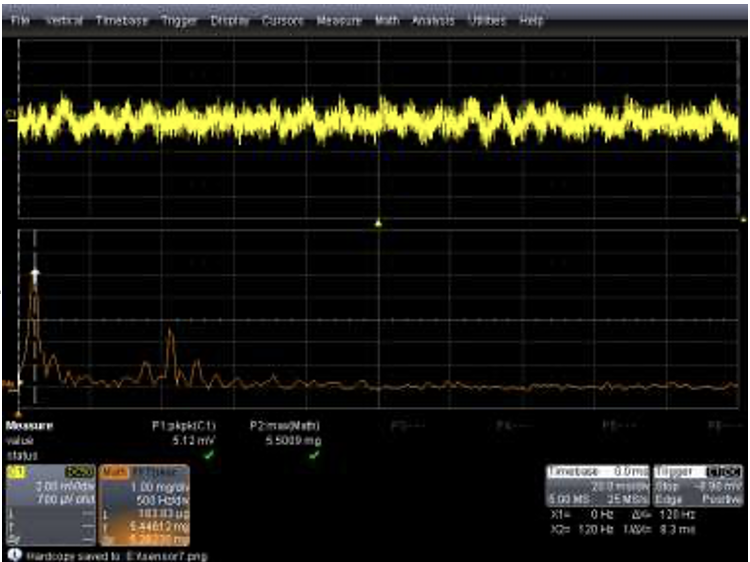
Task: Open the Cursors menu
Action: tap(282, 20)
